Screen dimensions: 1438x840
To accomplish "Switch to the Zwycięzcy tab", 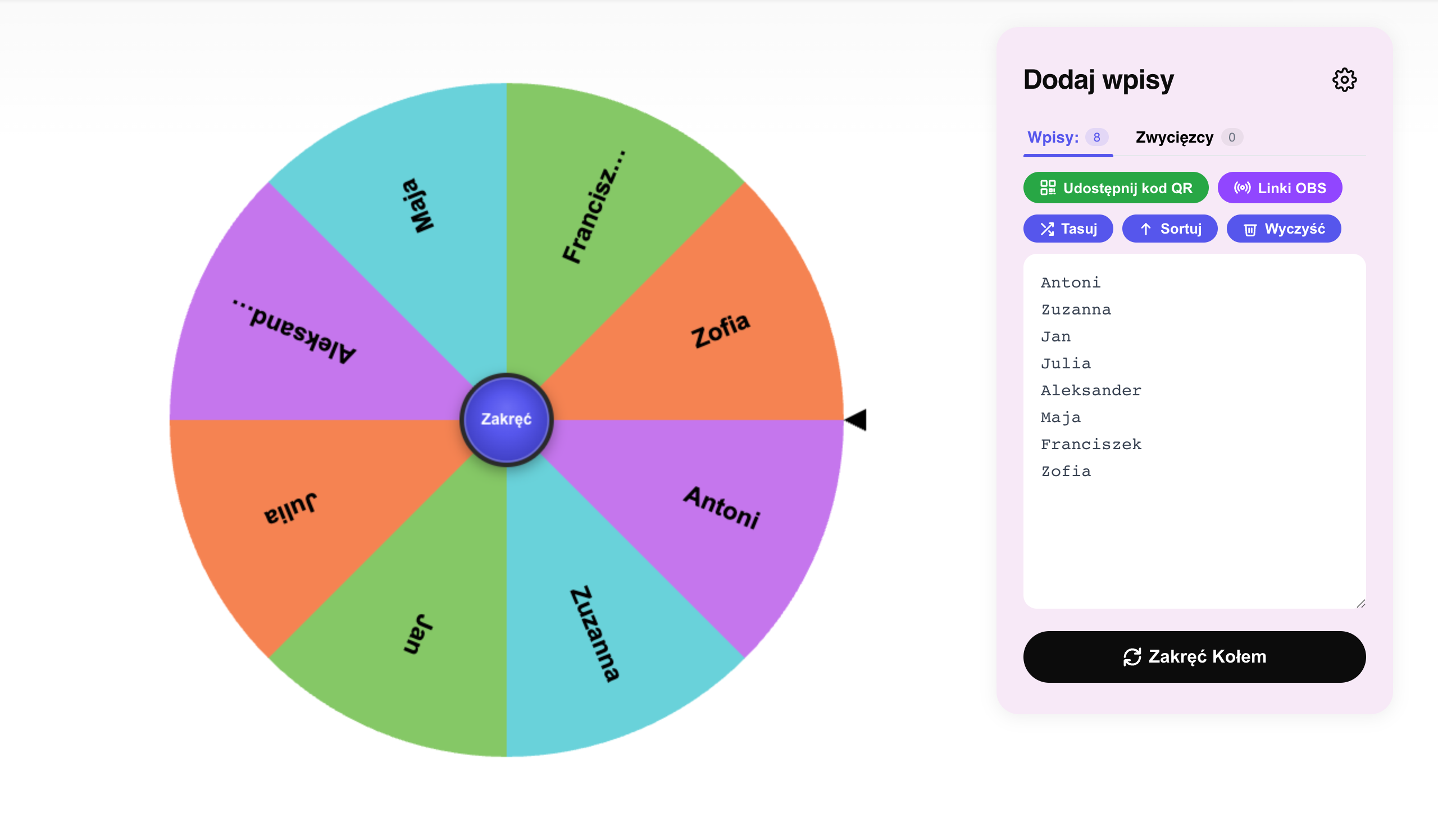I will tap(1189, 138).
